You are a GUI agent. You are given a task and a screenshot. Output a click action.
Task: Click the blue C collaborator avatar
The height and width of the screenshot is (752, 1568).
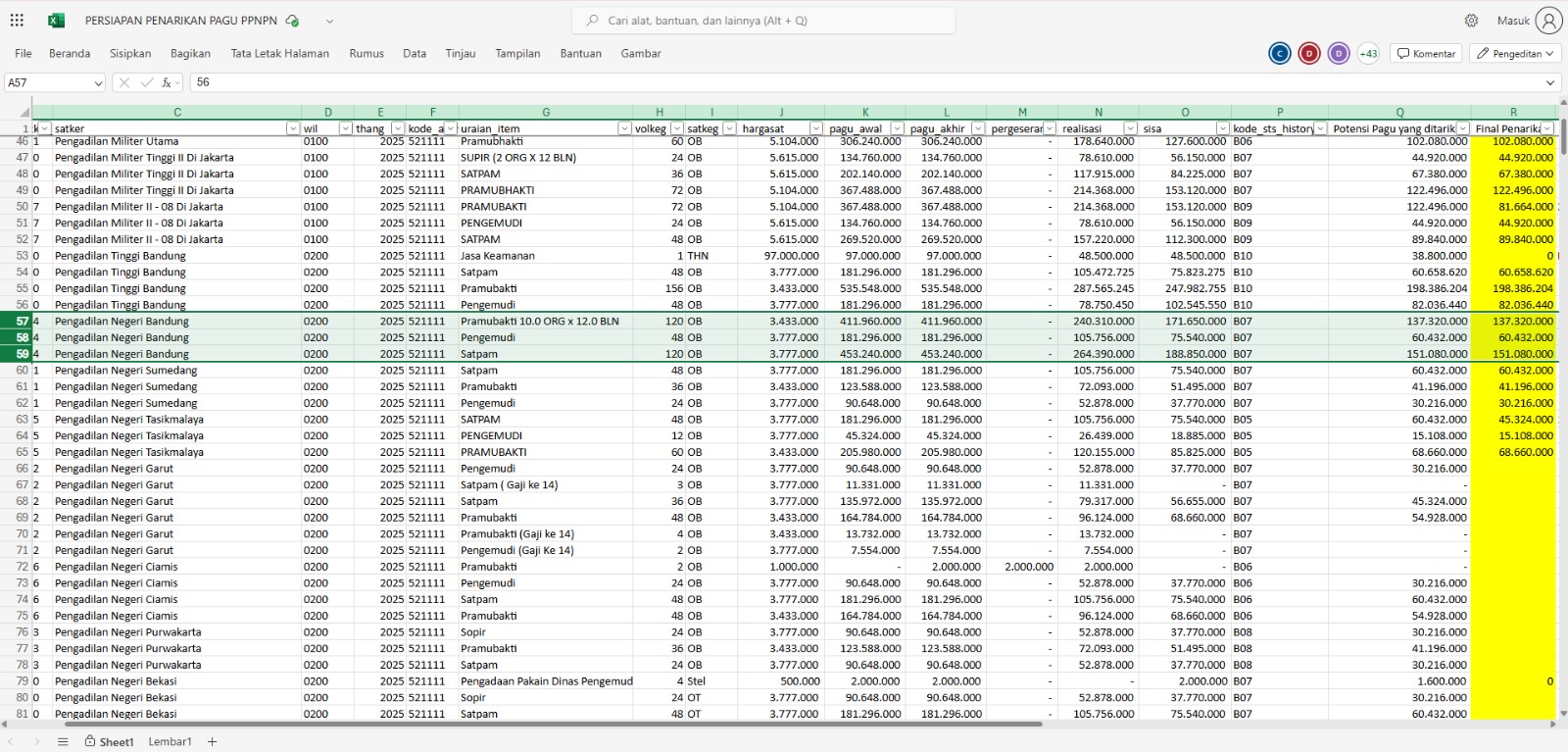(x=1279, y=54)
